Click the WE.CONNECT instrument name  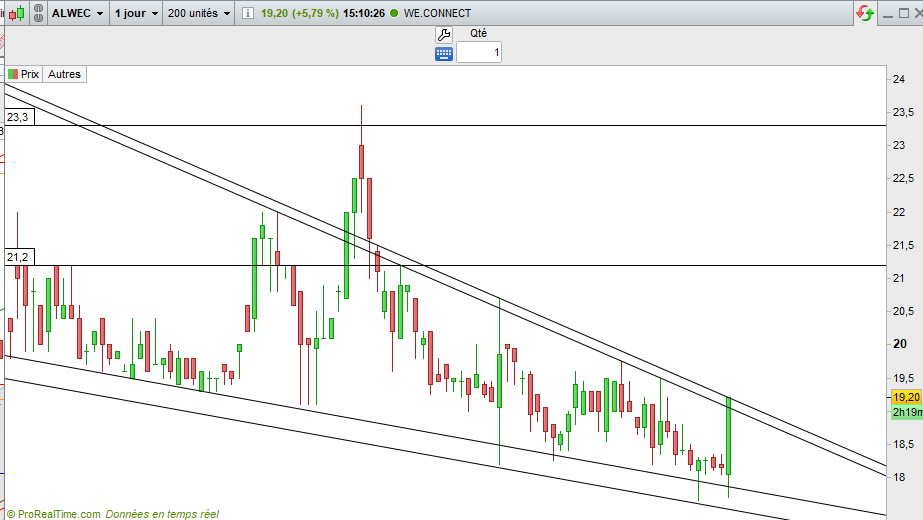(x=437, y=13)
